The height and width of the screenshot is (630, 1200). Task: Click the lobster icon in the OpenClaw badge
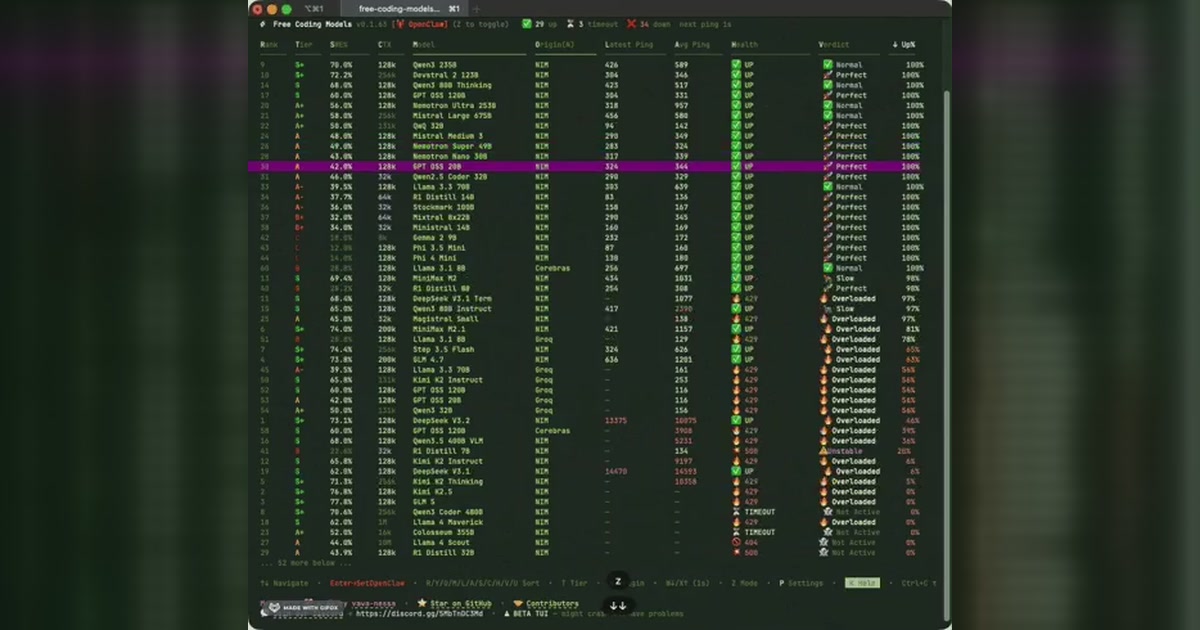[400, 23]
